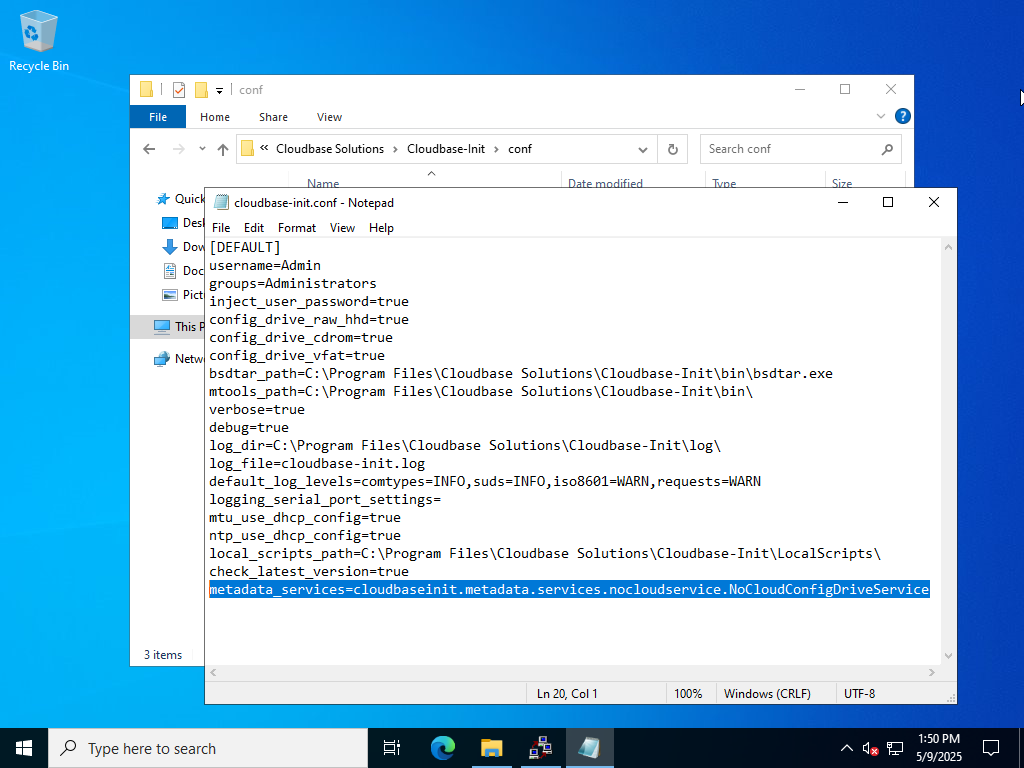Open the Recent locations dropdown arrow

202,149
